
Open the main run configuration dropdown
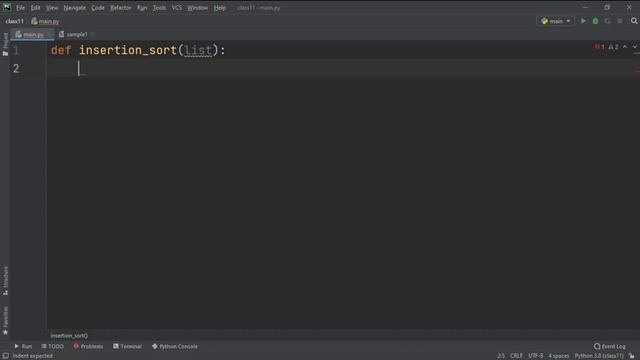556,21
